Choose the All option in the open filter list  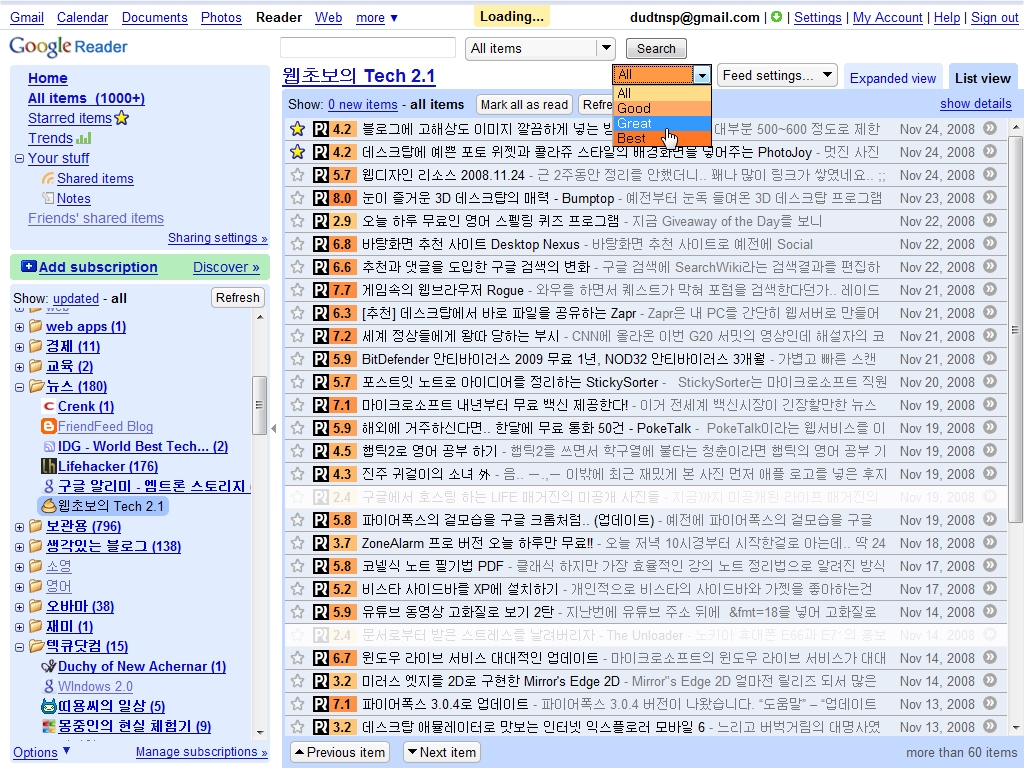(x=662, y=93)
